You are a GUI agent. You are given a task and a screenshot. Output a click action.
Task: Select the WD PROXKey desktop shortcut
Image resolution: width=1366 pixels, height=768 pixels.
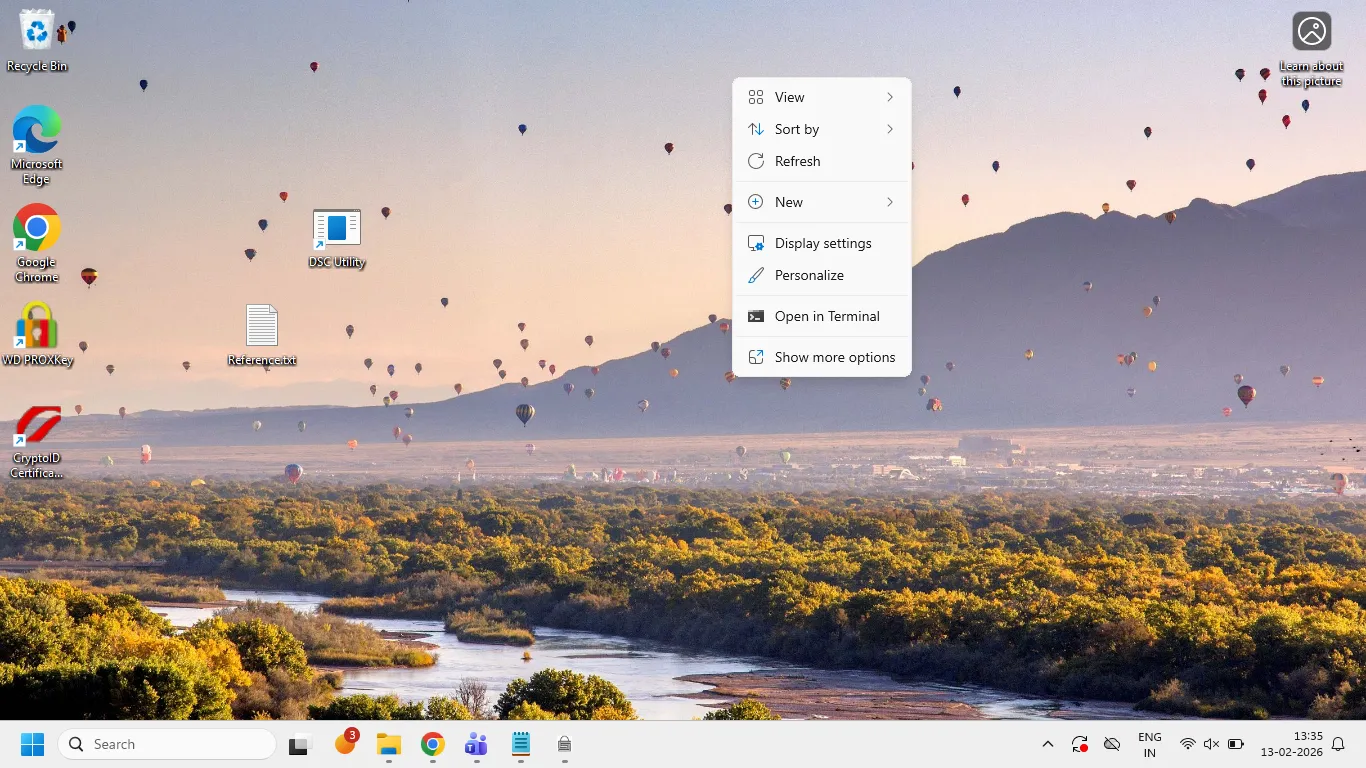point(37,334)
